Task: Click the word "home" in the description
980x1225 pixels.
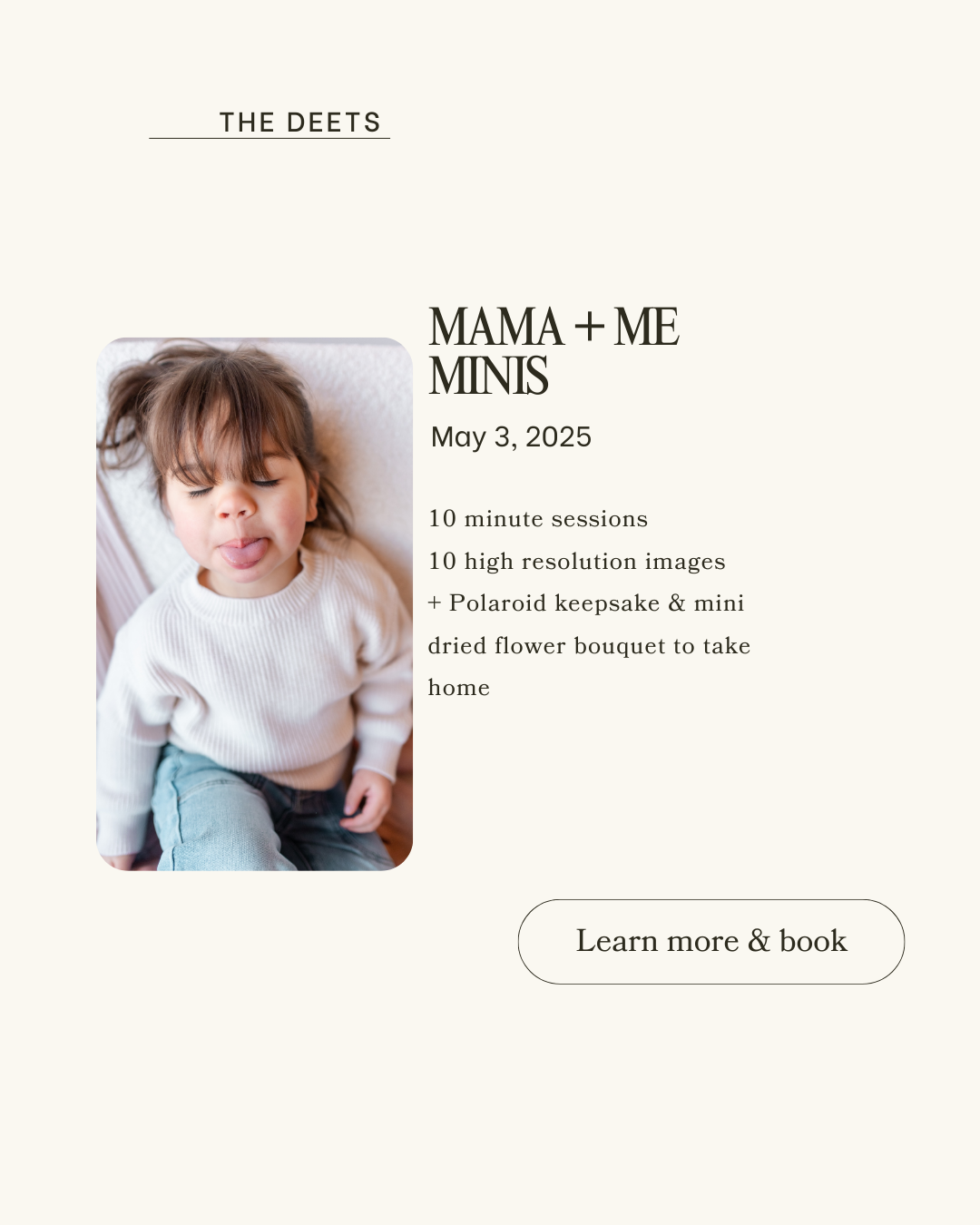Action: [x=459, y=688]
